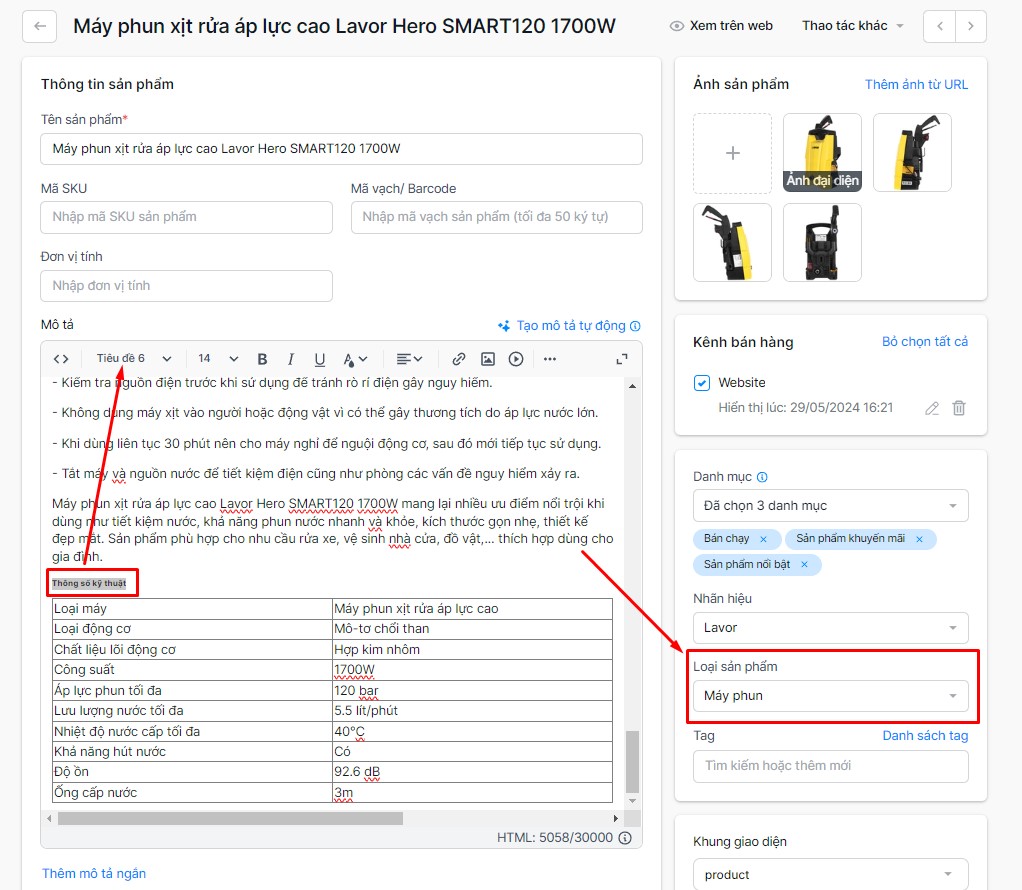This screenshot has height=890, width=1022.
Task: Click the info icon beside Tạo mô tả tự động
Action: (x=635, y=325)
